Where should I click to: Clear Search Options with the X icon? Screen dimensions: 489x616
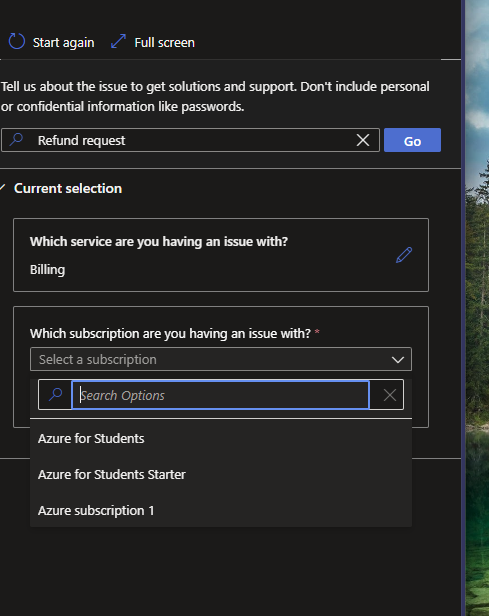coord(390,395)
